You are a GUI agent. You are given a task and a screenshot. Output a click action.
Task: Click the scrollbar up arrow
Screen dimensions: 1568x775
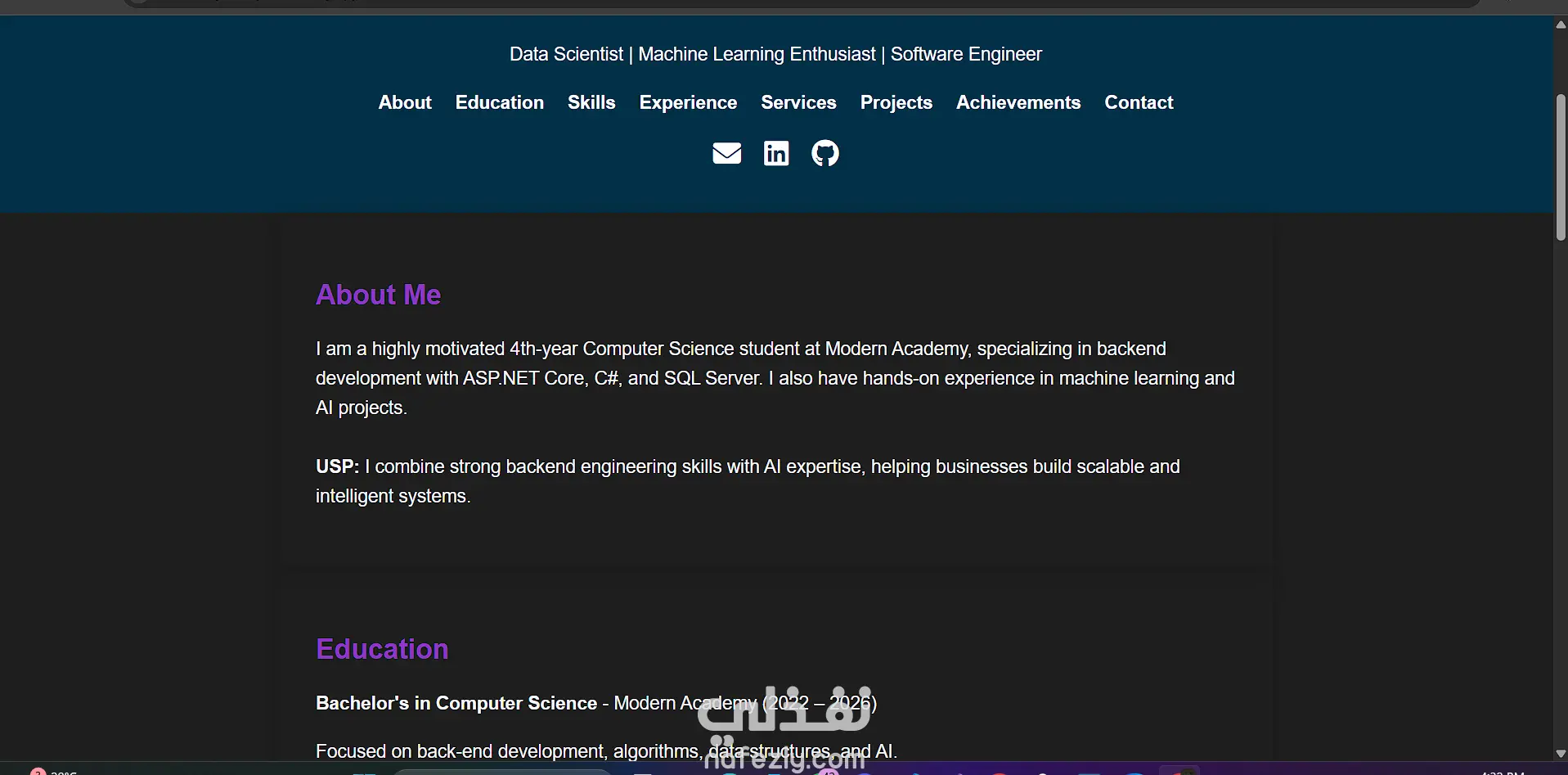(x=1561, y=25)
